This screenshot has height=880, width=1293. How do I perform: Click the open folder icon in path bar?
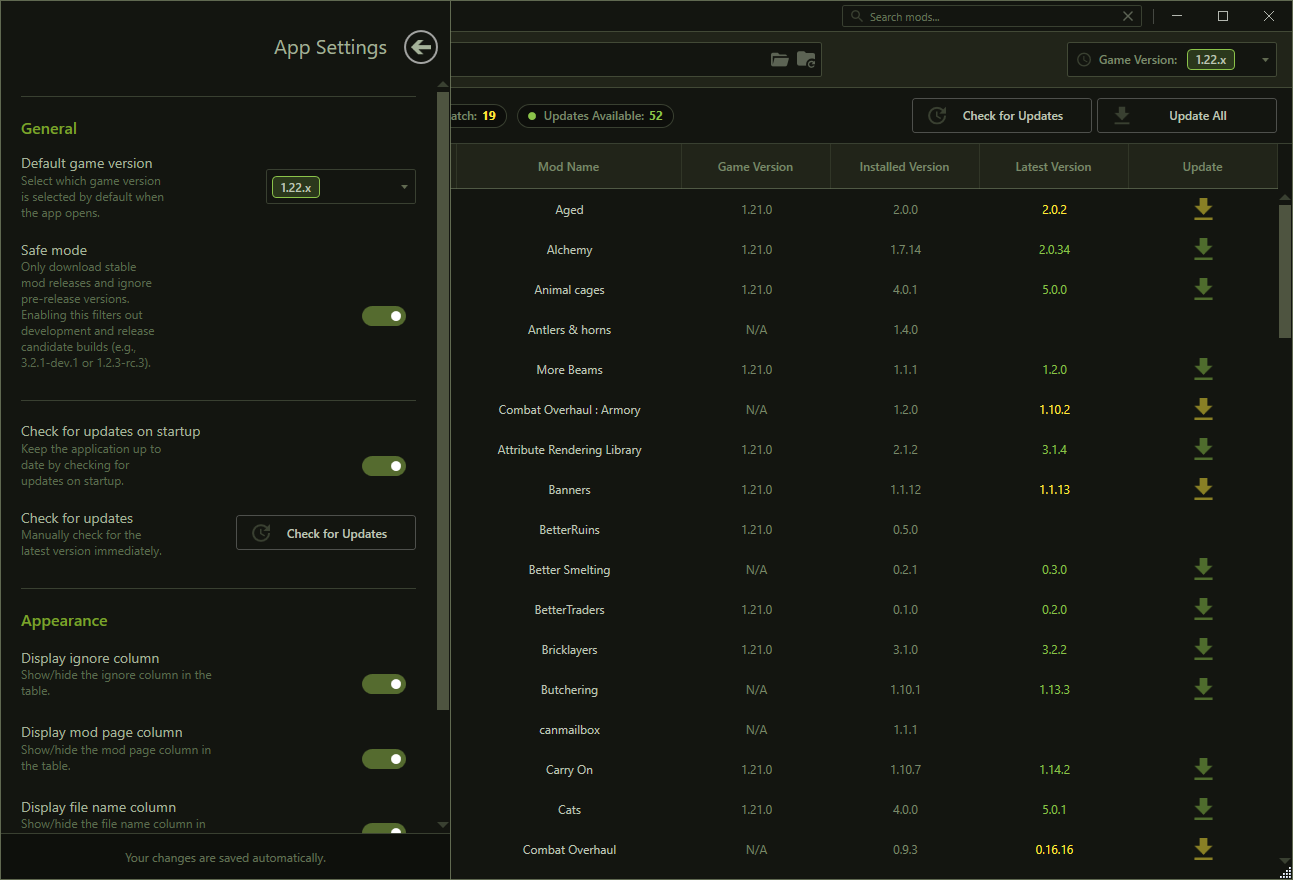[780, 60]
